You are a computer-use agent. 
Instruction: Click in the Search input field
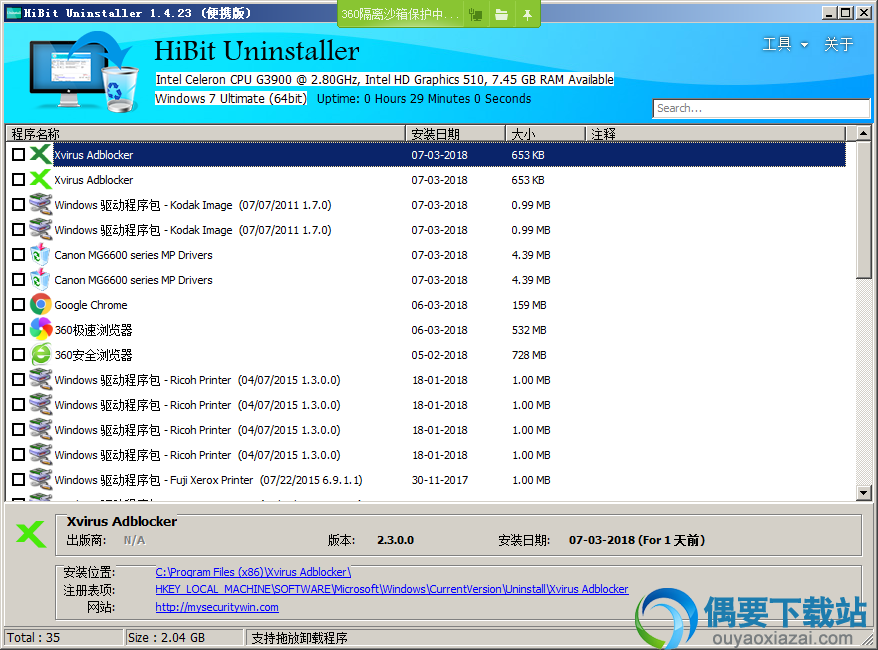pyautogui.click(x=761, y=108)
